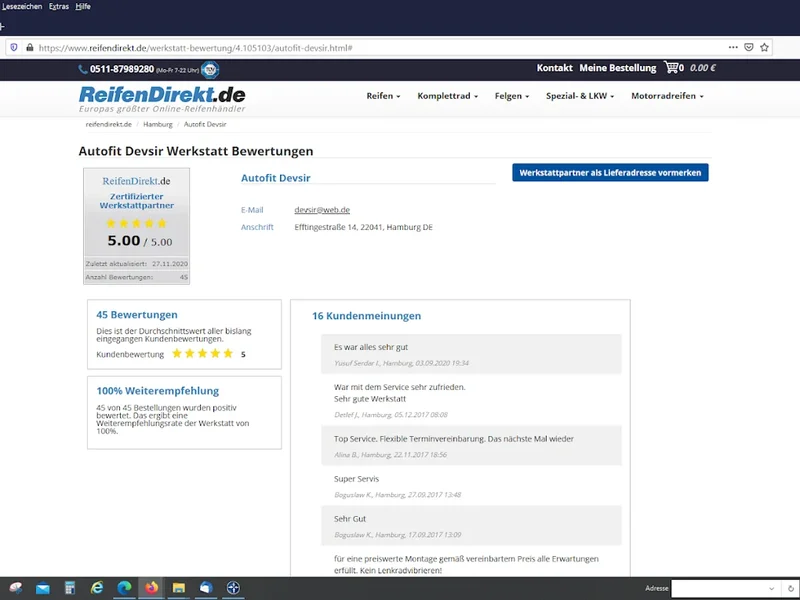The image size is (800, 600).
Task: Expand the Reifen dropdown menu
Action: [383, 96]
